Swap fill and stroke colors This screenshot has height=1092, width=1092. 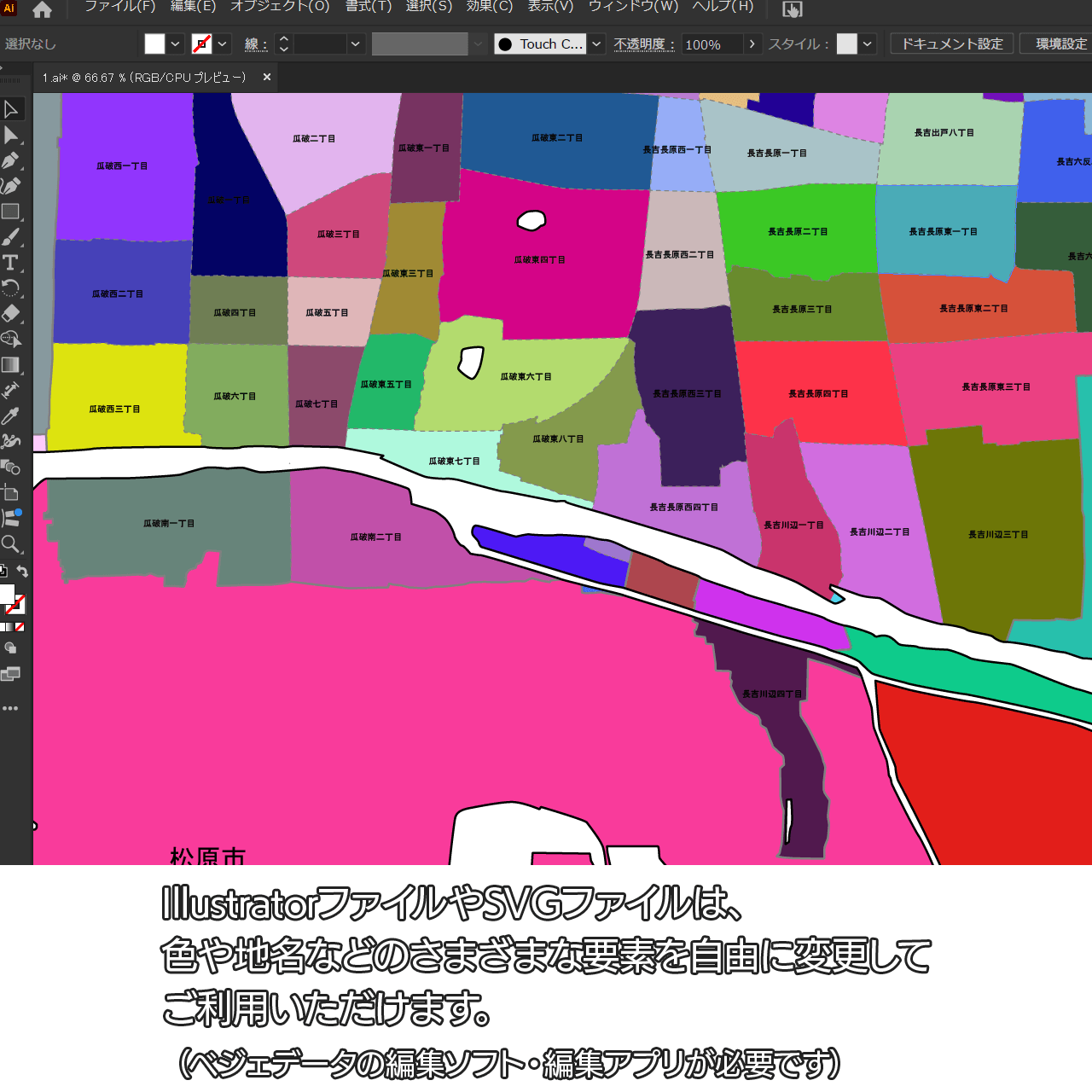[22, 572]
